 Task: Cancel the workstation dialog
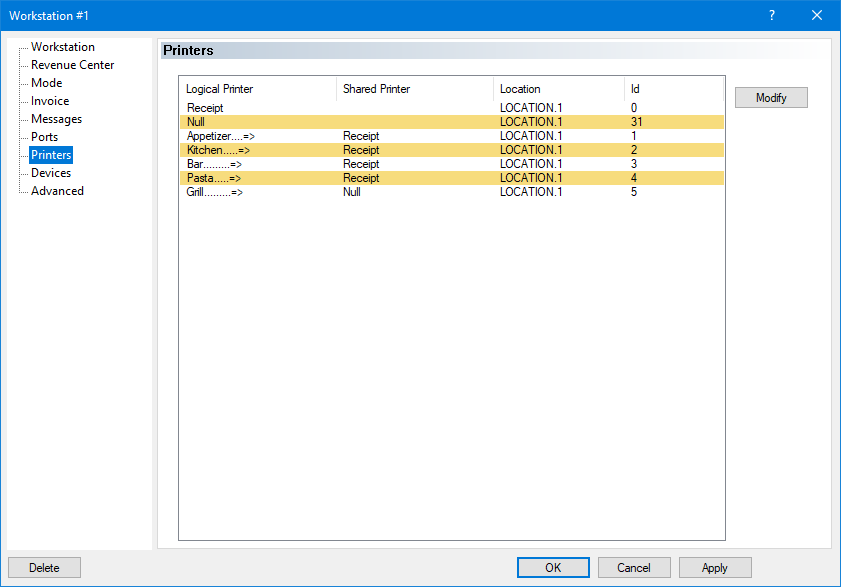634,568
